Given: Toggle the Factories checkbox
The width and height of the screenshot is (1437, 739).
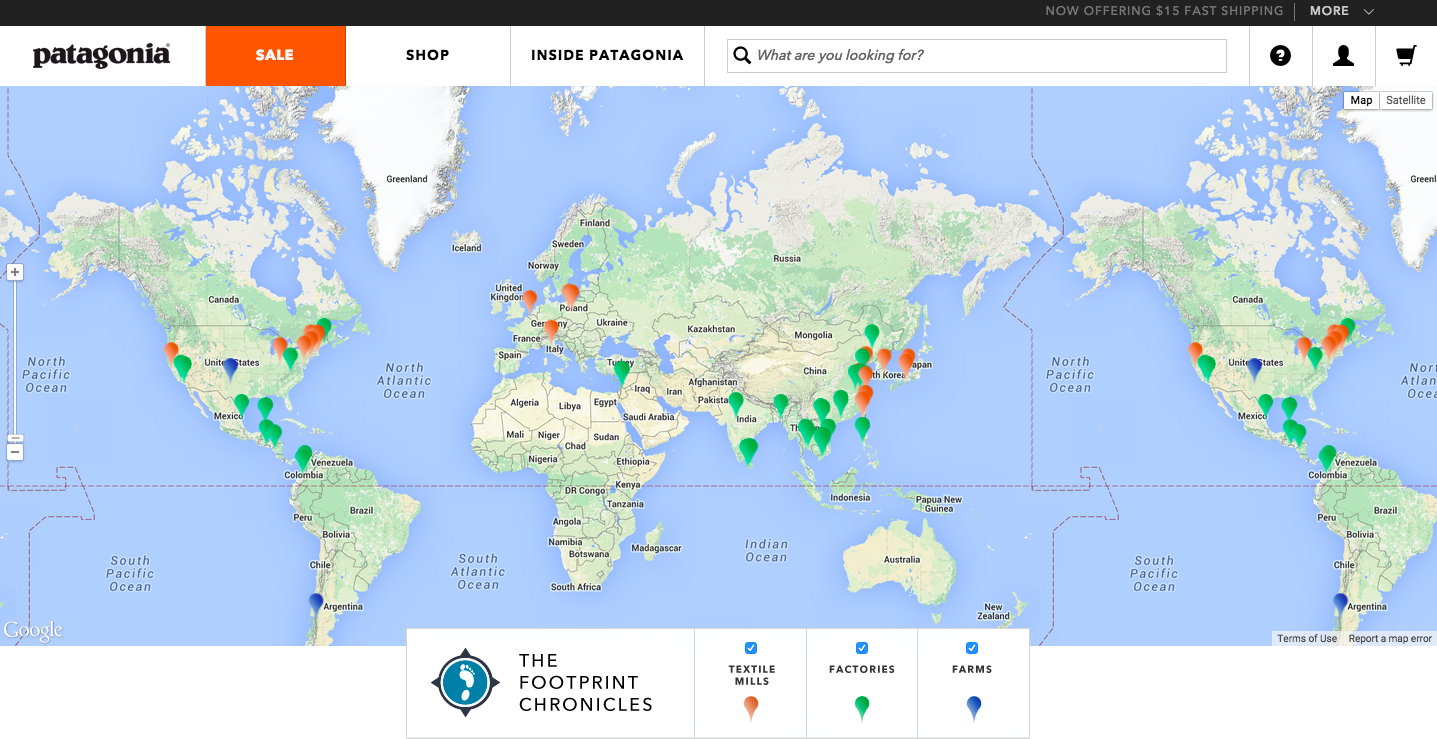Looking at the screenshot, I should [862, 648].
